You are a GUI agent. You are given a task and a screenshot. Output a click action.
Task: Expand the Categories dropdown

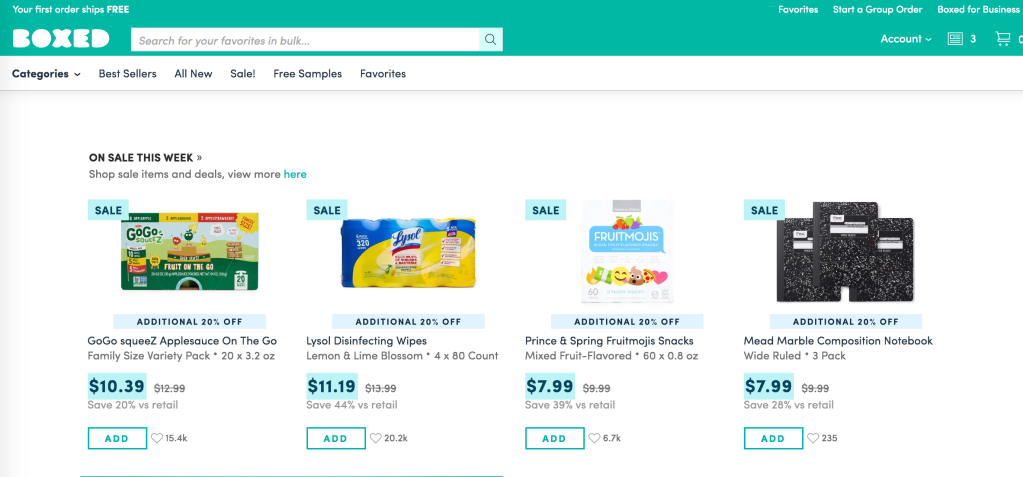(46, 74)
